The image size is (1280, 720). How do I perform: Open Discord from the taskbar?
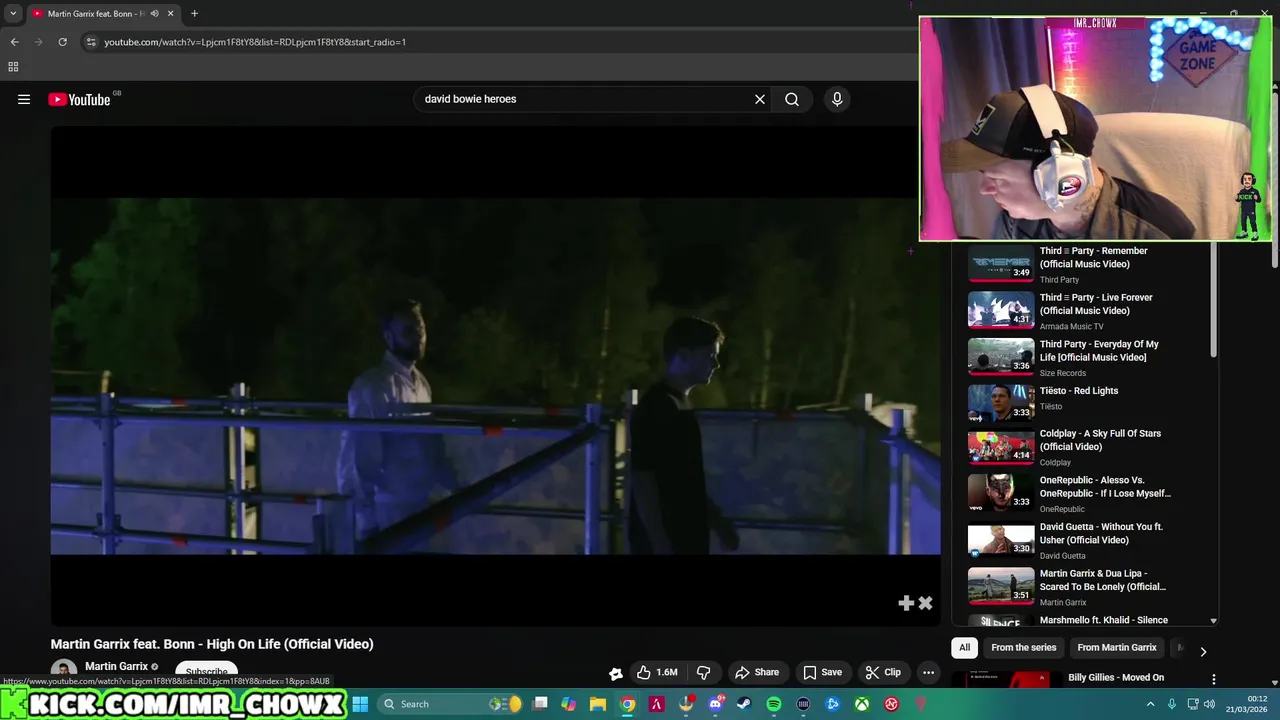coord(715,704)
